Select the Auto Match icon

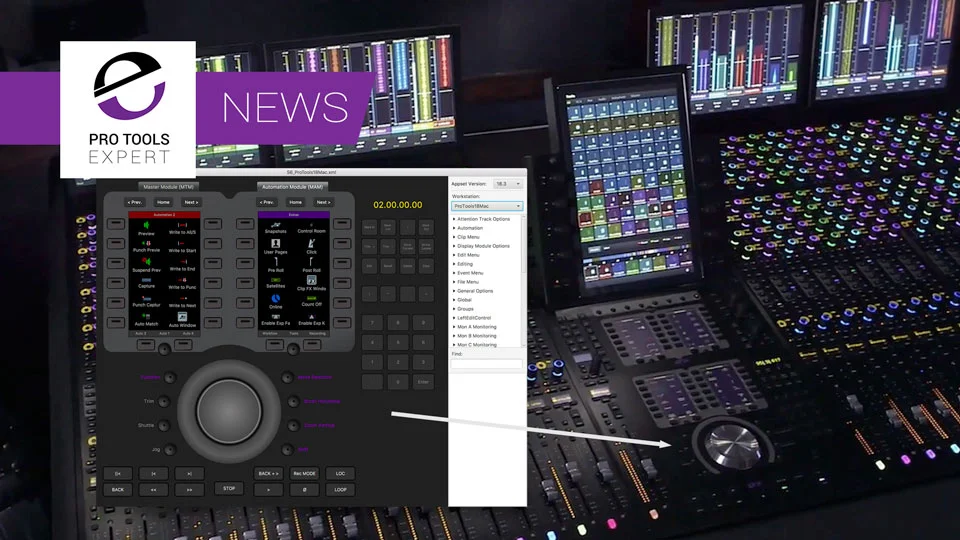tap(146, 317)
